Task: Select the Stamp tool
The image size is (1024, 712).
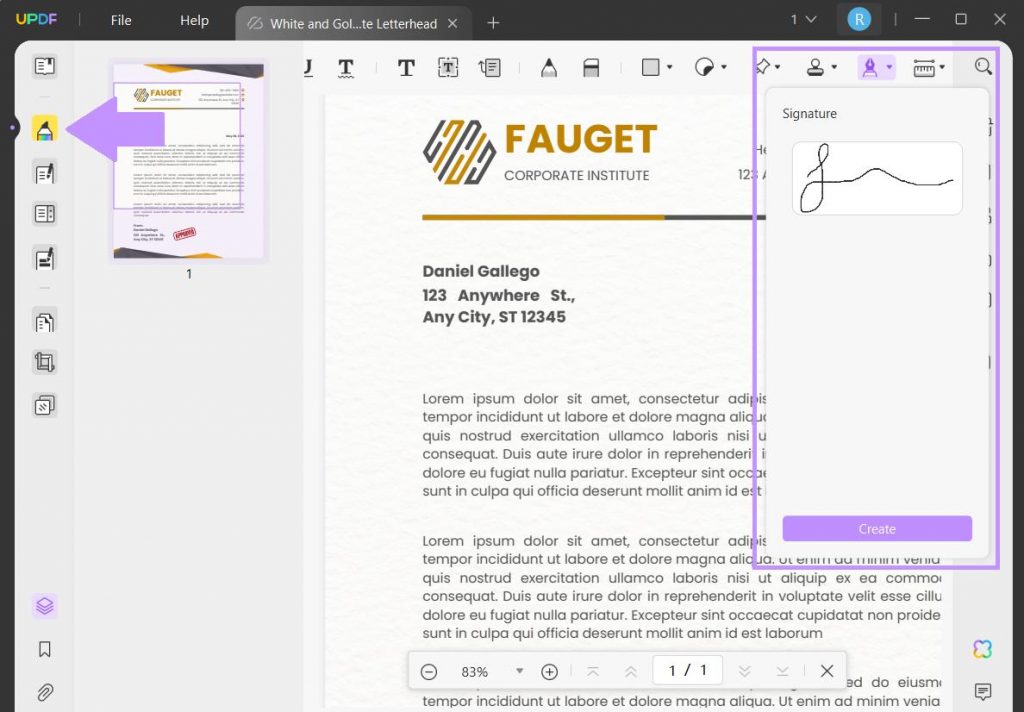Action: coord(815,66)
